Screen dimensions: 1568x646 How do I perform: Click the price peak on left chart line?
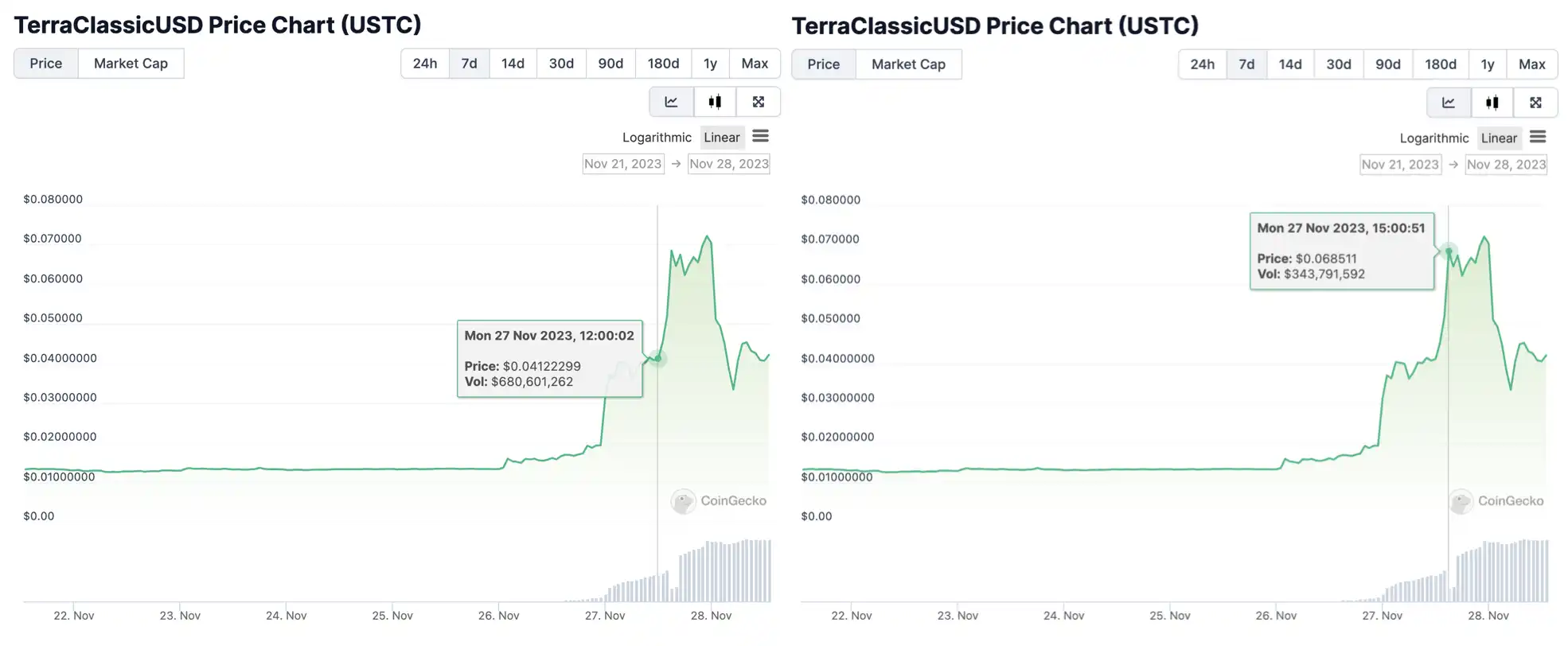707,236
